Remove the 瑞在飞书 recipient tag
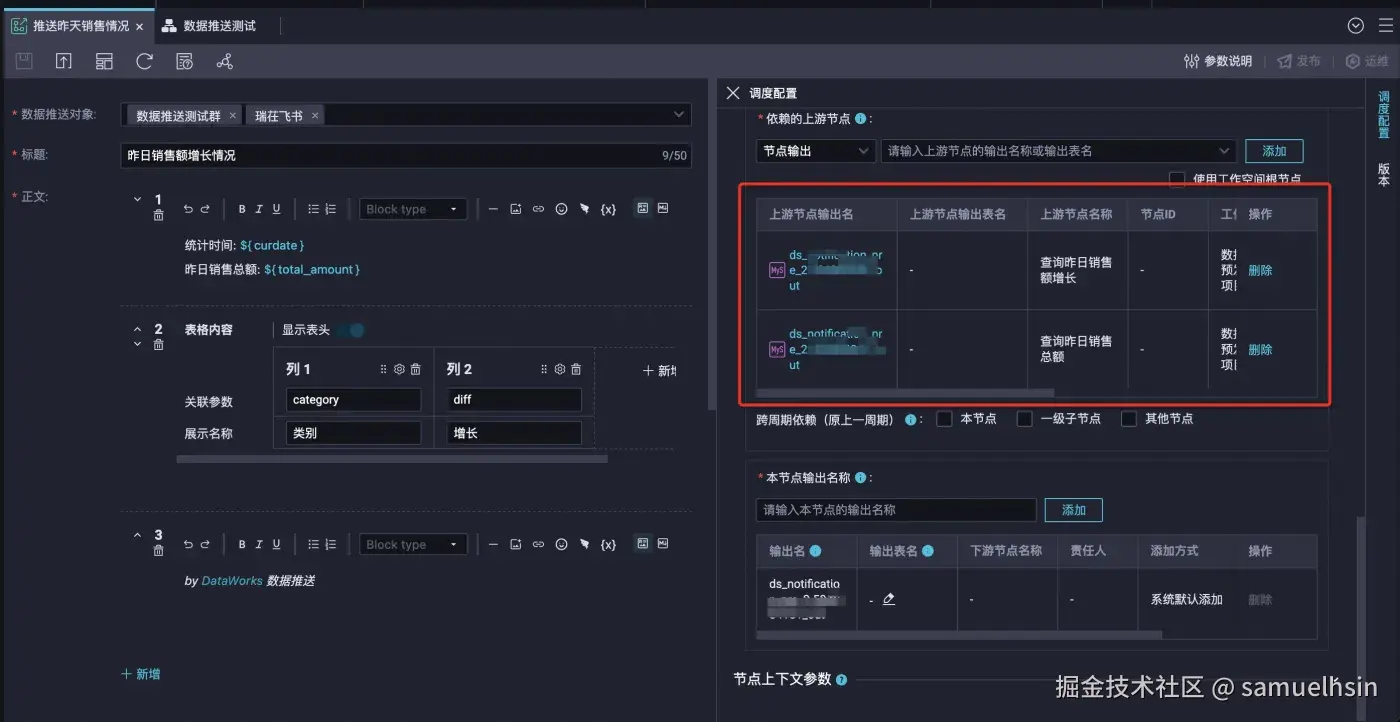The width and height of the screenshot is (1400, 722). tap(314, 116)
